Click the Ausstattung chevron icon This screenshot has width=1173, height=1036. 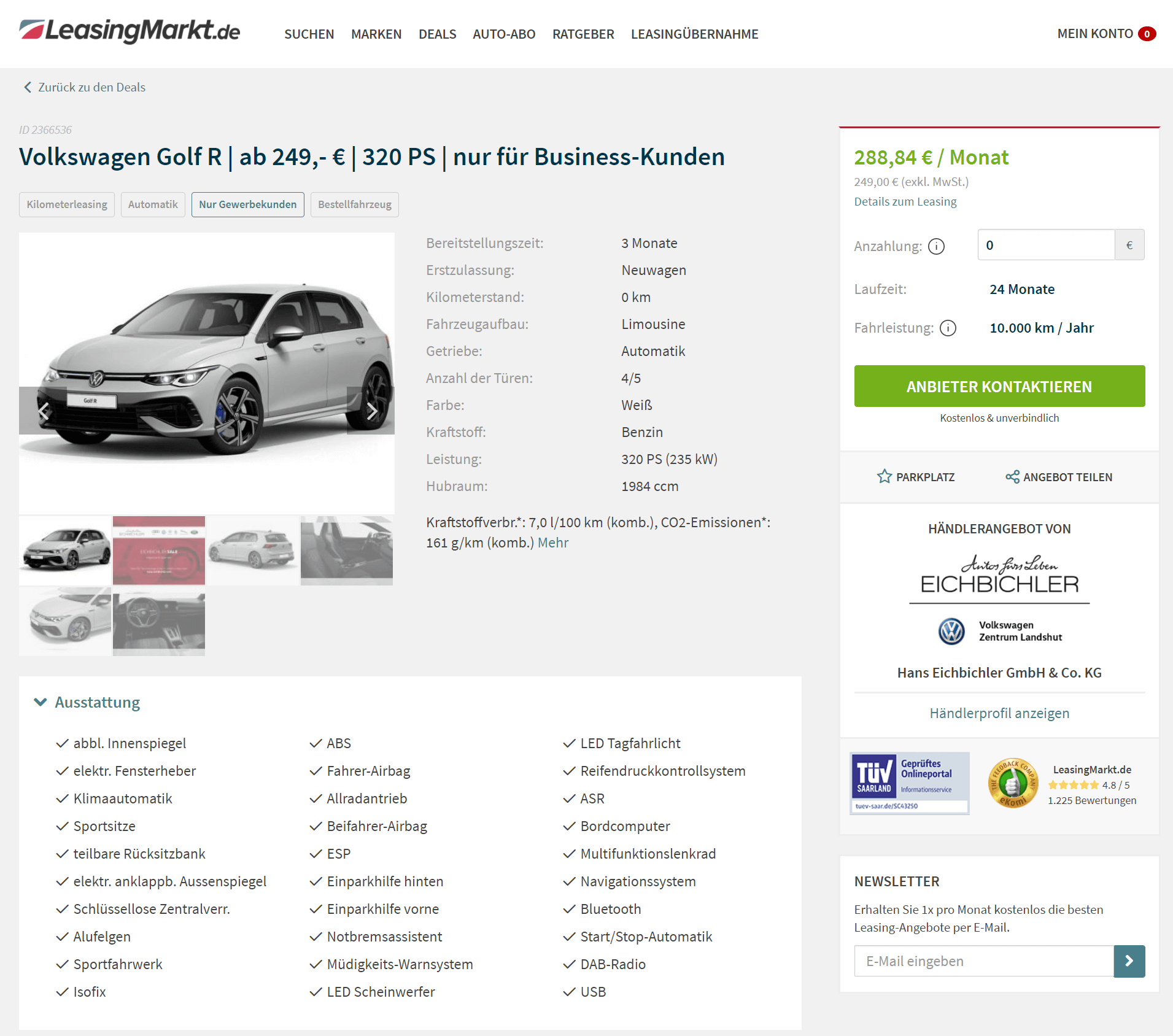[41, 702]
